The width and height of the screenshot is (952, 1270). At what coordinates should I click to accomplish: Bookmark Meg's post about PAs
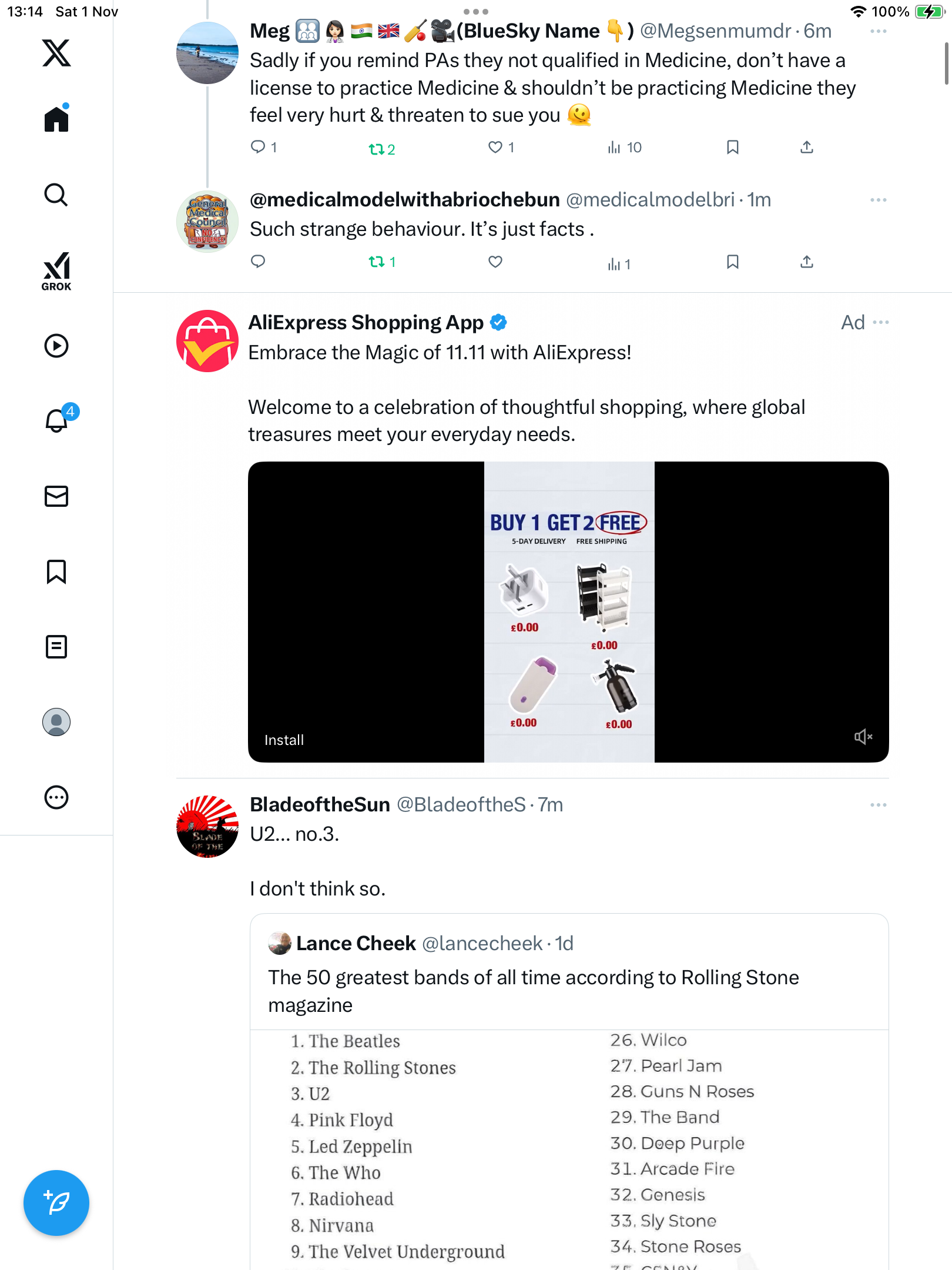[x=732, y=147]
